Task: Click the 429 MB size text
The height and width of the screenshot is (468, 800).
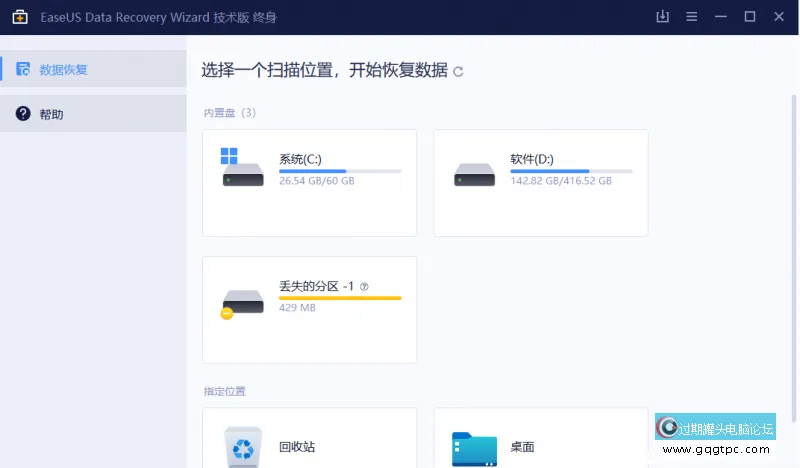Action: tap(297, 308)
